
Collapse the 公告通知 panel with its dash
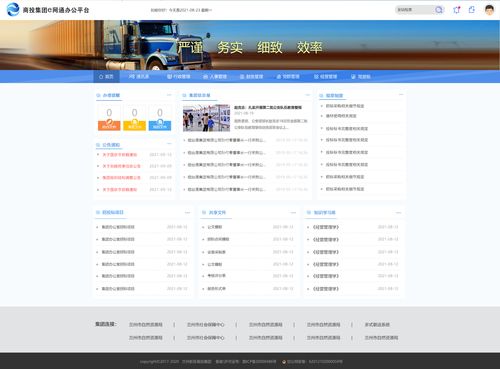click(169, 144)
